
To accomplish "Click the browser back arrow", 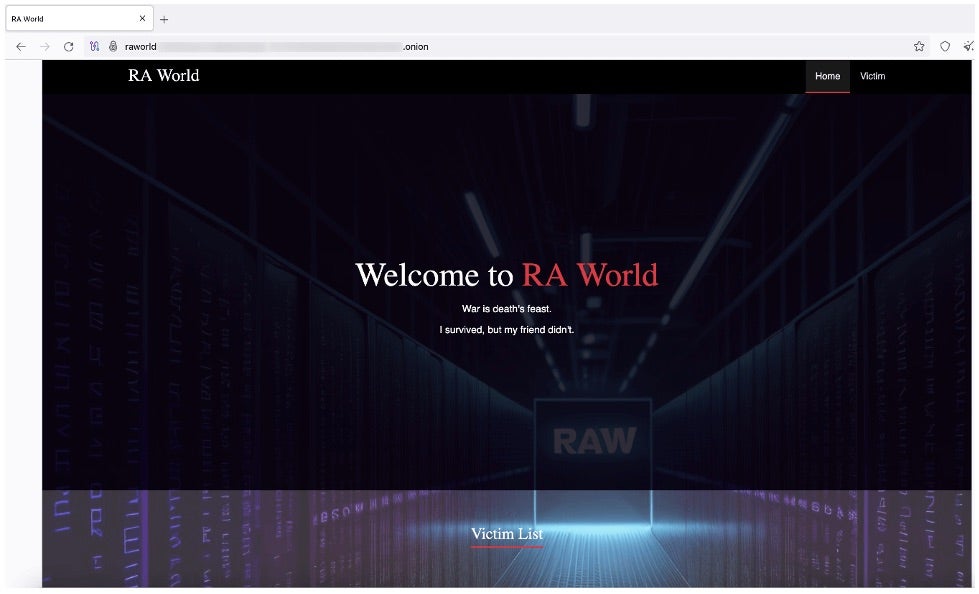I will tap(21, 46).
